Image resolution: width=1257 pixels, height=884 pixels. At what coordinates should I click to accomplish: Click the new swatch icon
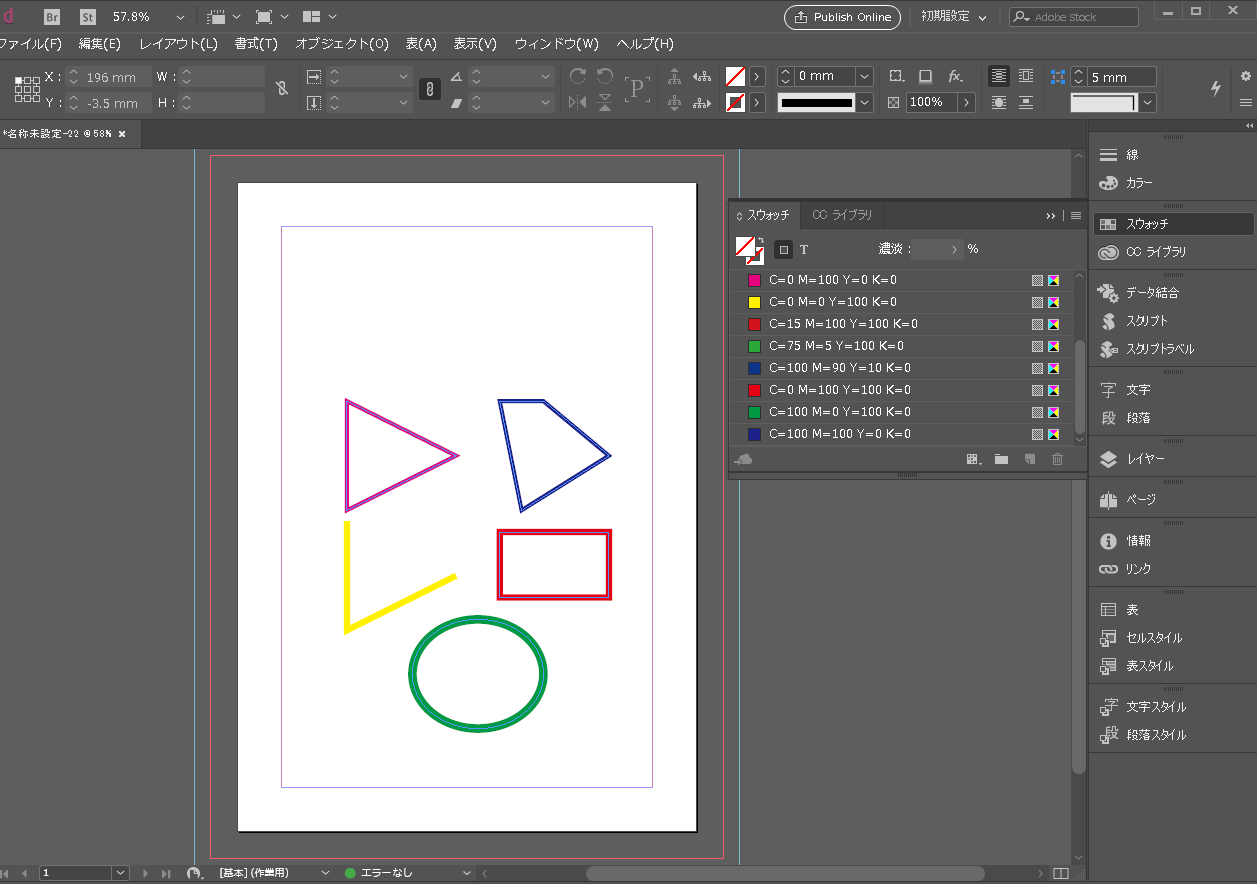click(1029, 459)
